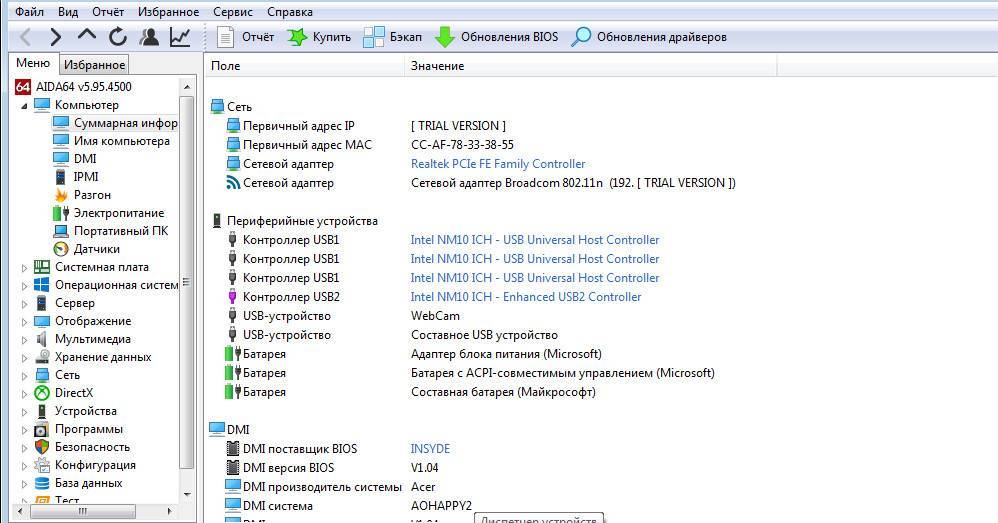Refresh the report with the Refresh icon
Image resolution: width=998 pixels, height=523 pixels.
coord(118,37)
